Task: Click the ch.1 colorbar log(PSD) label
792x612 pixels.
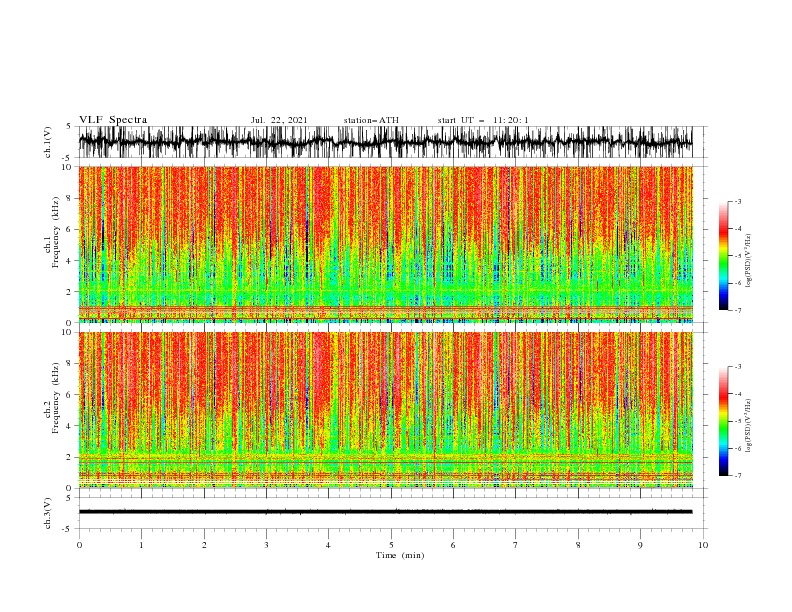Action: pos(749,261)
